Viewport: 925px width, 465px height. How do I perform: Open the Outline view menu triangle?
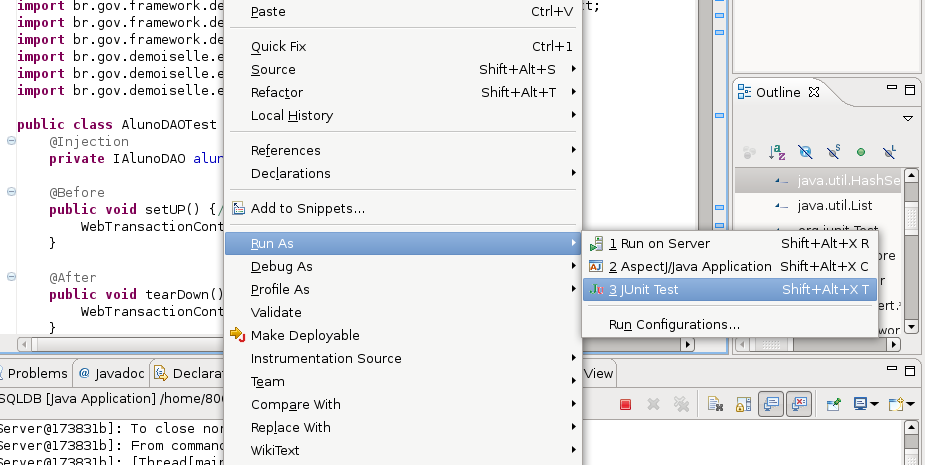click(x=908, y=118)
